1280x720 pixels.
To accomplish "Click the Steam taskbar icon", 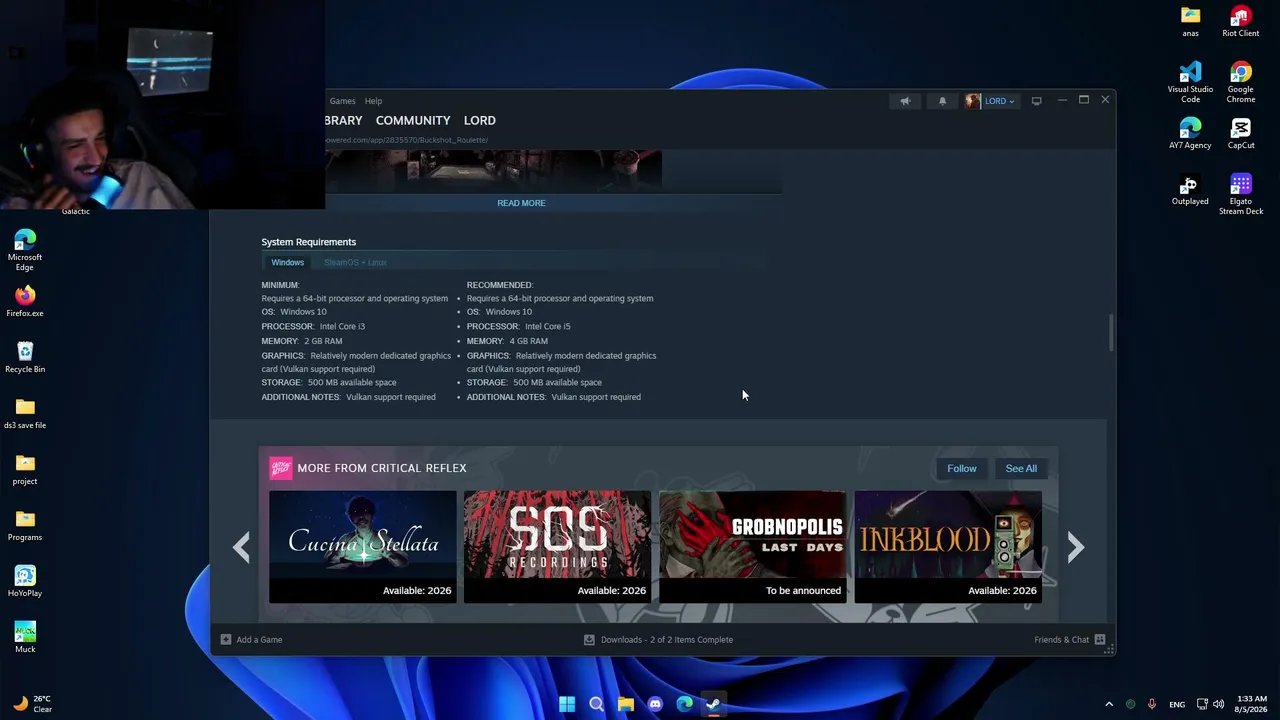I will (x=713, y=704).
